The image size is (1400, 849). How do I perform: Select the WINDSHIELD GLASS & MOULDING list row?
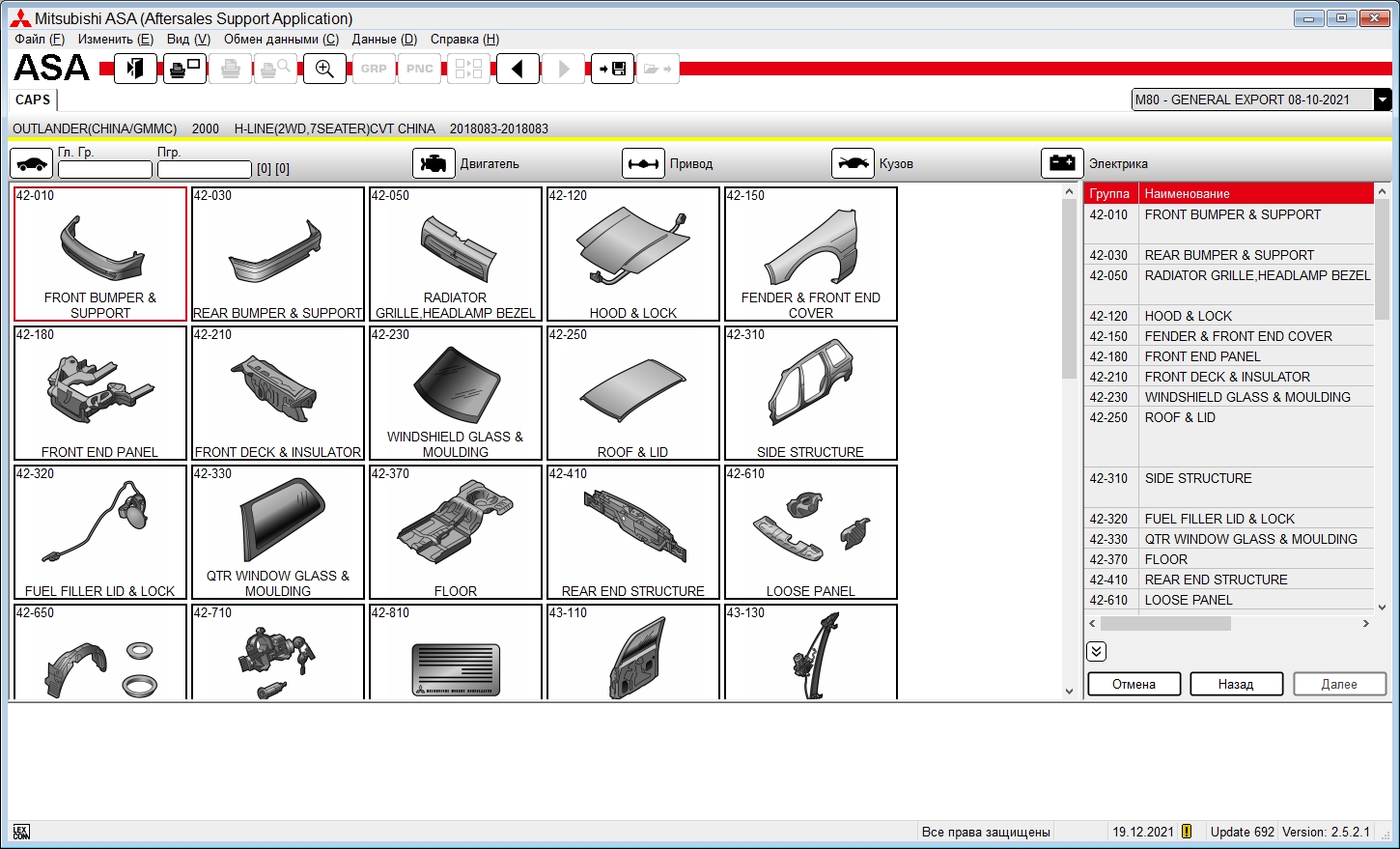pos(1229,397)
